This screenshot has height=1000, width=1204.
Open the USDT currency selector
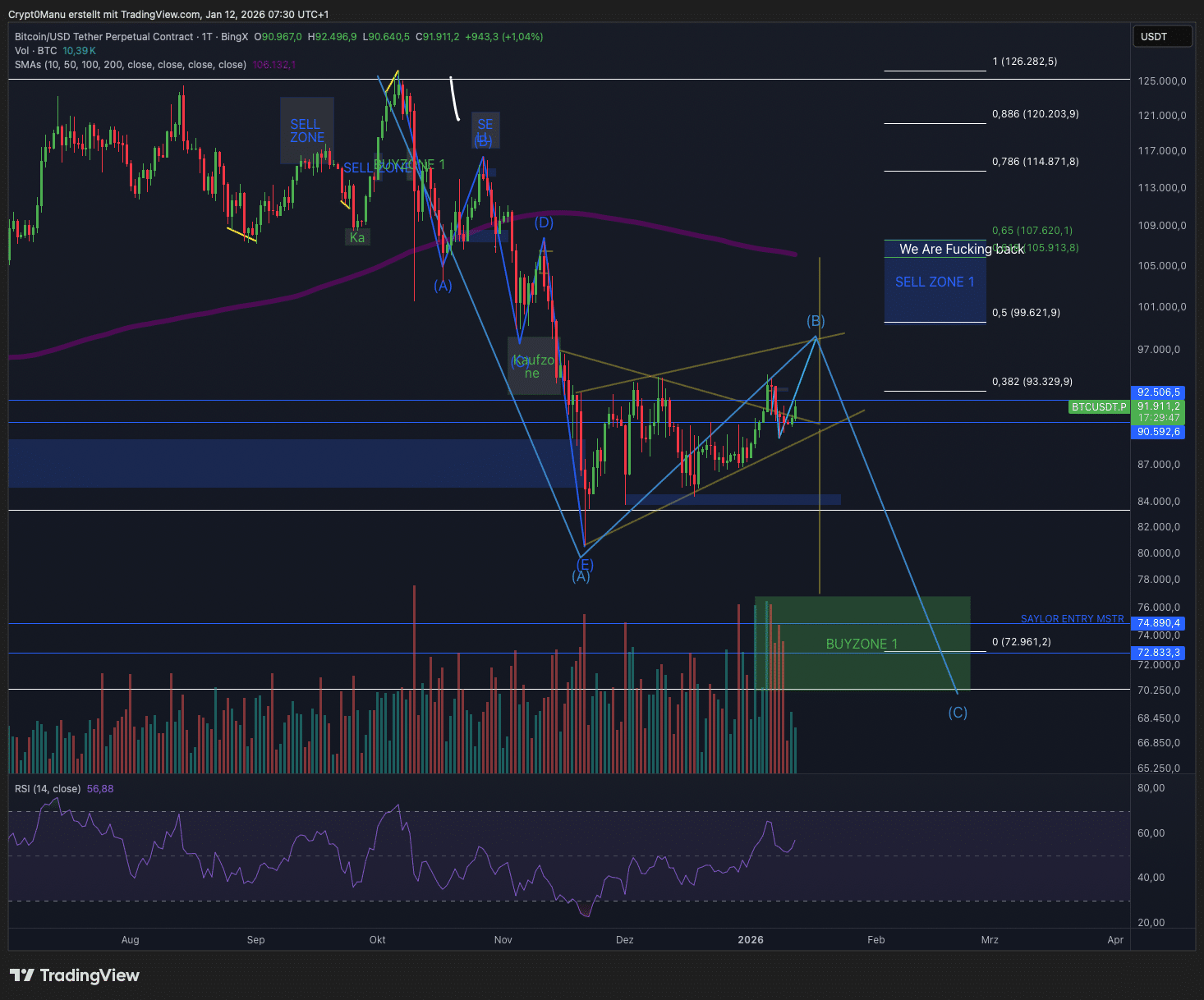(1161, 37)
